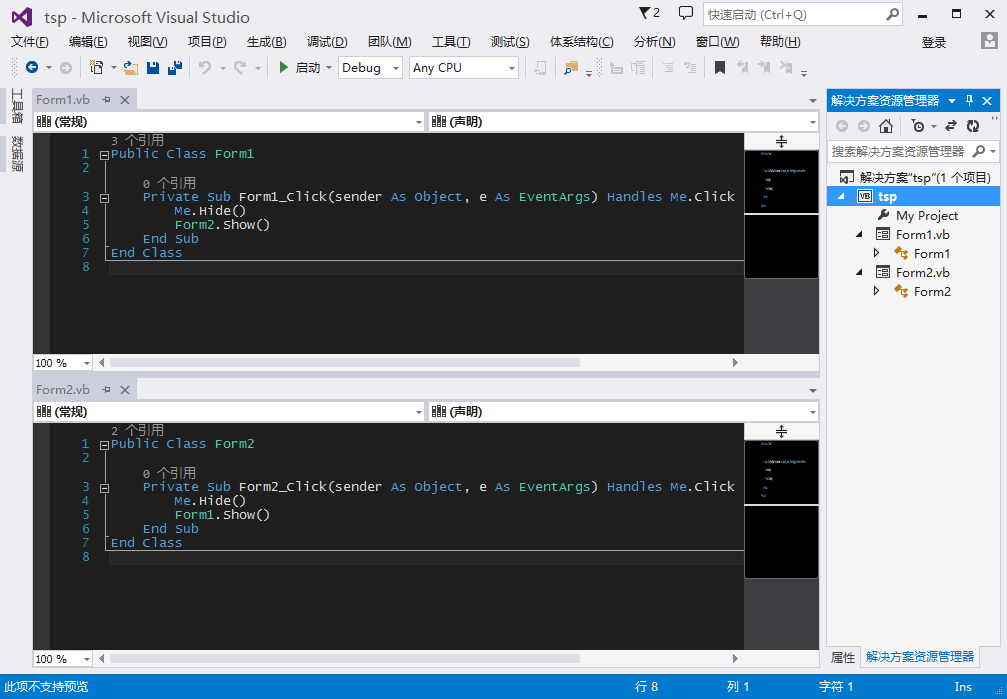Open the feedback speech bubble icon
Viewport: 1007px width, 699px height.
[685, 14]
